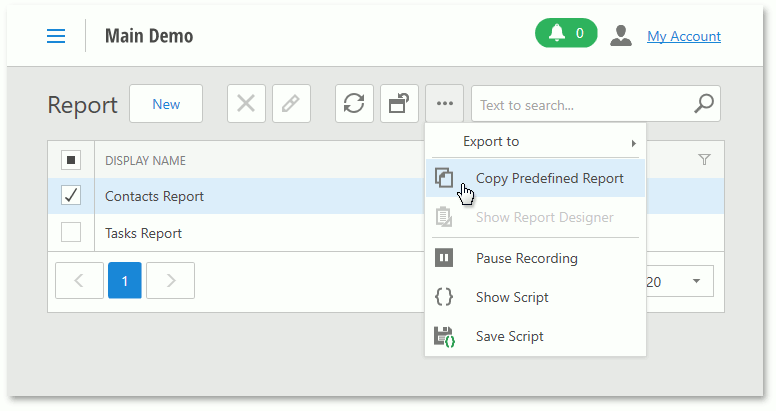
Task: Click the user avatar icon
Action: pos(621,36)
